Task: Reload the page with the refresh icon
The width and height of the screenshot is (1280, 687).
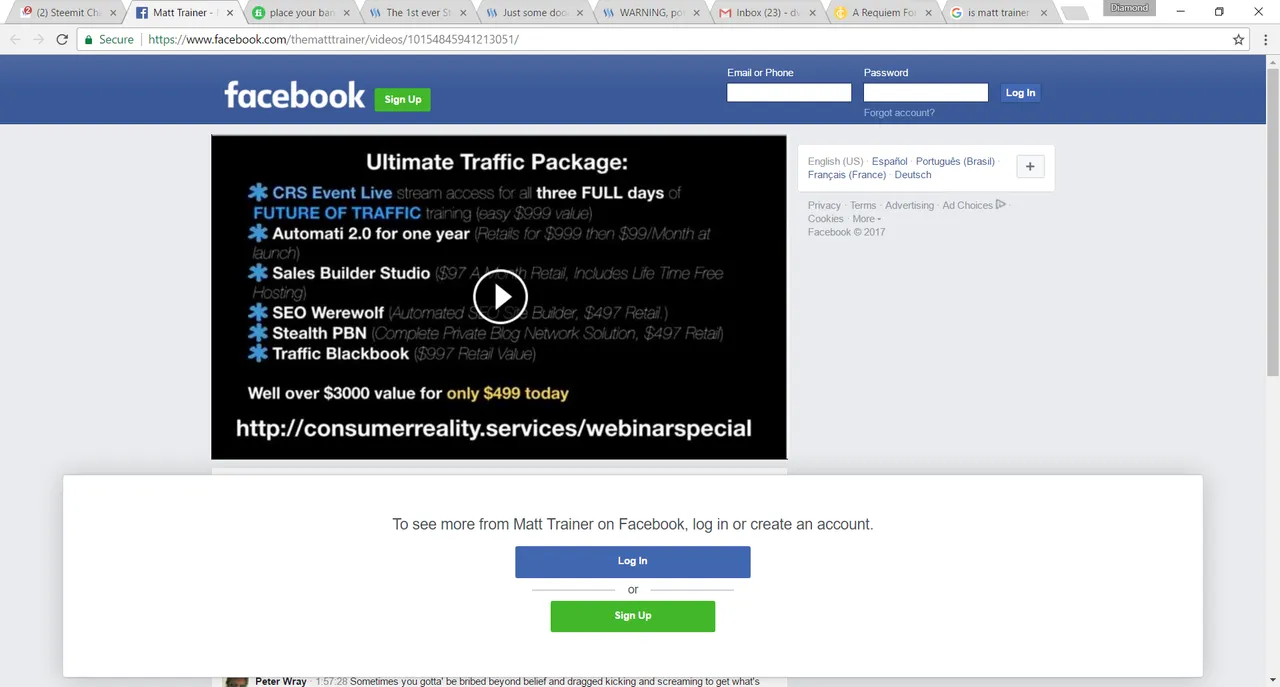Action: pyautogui.click(x=62, y=40)
